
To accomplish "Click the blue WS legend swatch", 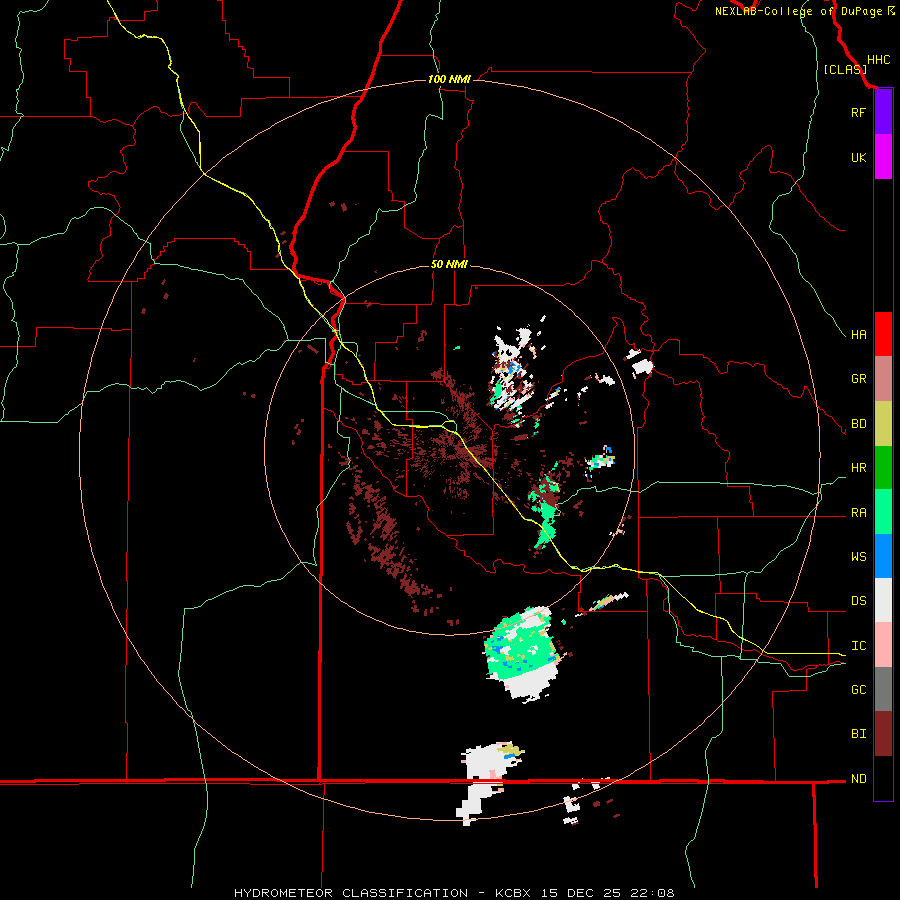I will [x=883, y=556].
